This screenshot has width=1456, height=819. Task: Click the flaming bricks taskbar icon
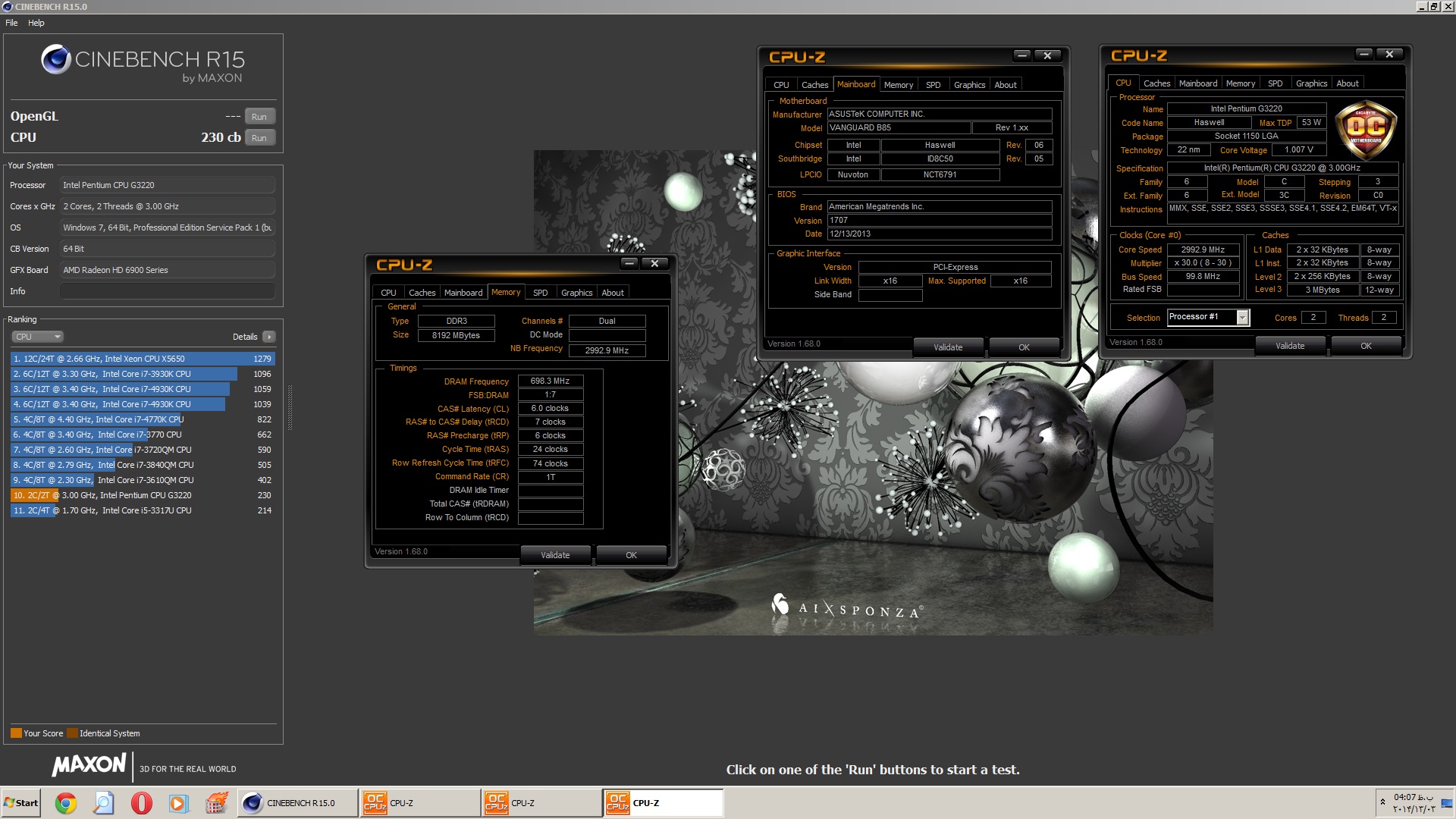[x=217, y=803]
